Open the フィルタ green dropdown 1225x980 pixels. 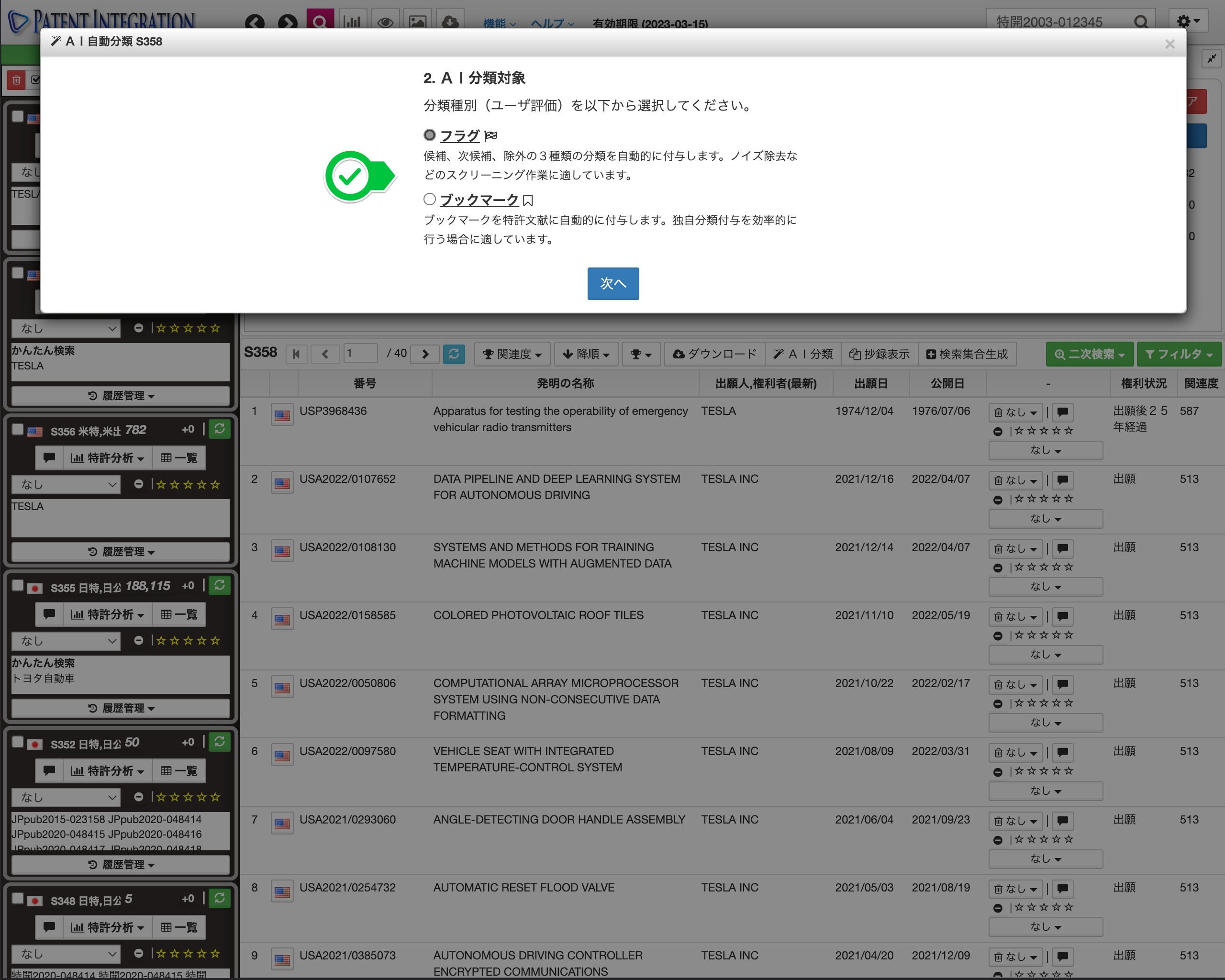[1179, 354]
